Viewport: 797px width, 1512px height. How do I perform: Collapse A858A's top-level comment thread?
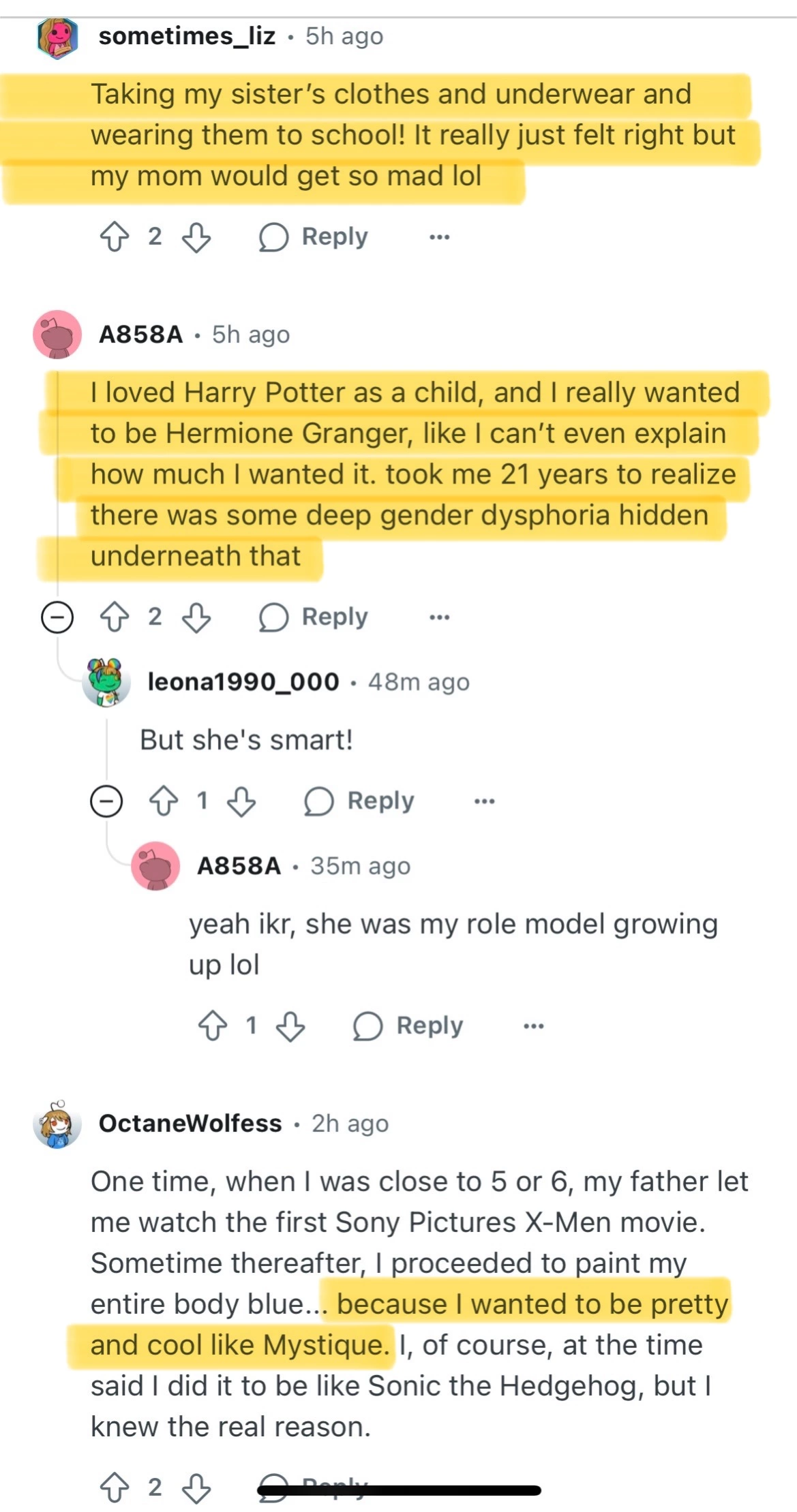57,617
